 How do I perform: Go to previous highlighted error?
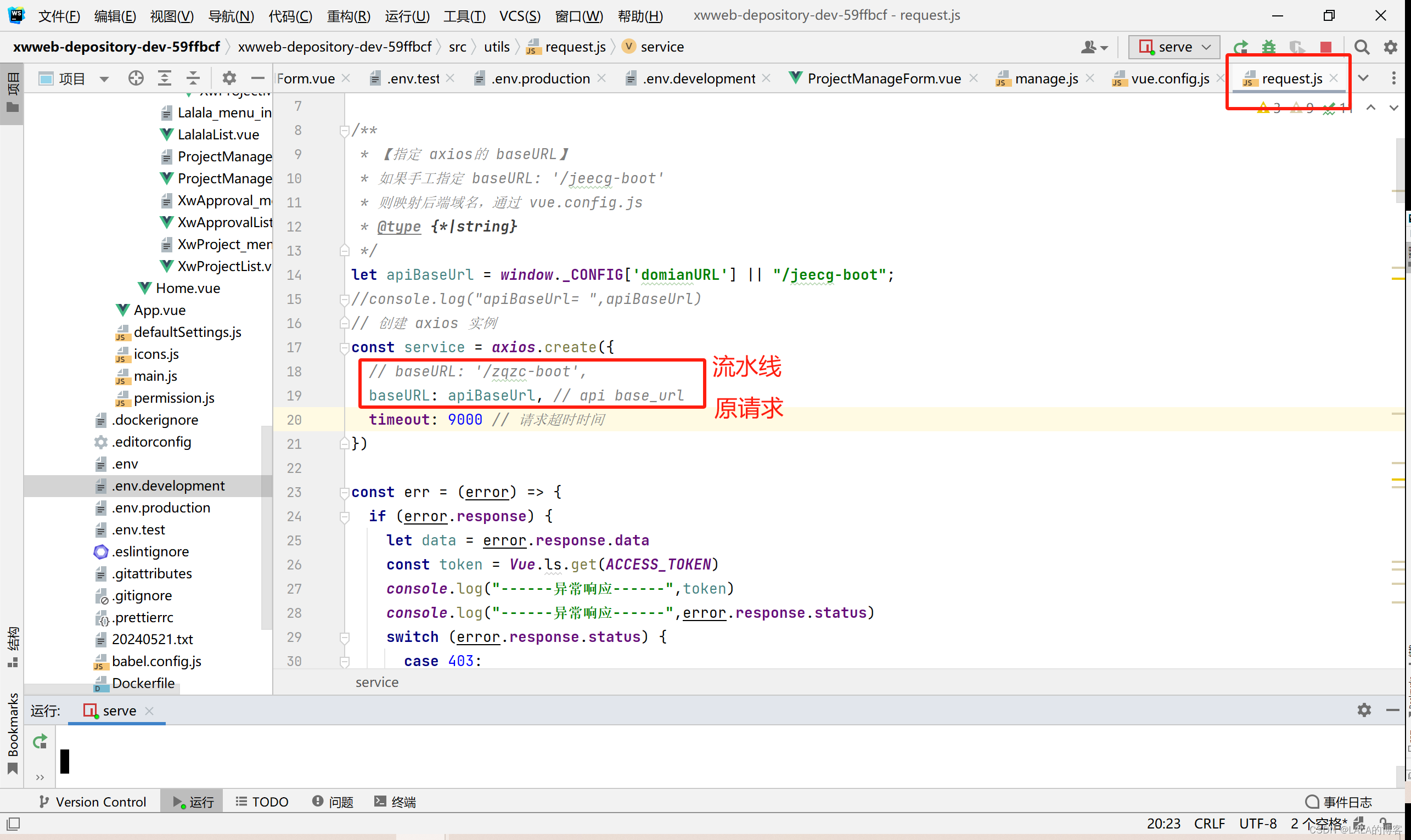tap(1371, 108)
